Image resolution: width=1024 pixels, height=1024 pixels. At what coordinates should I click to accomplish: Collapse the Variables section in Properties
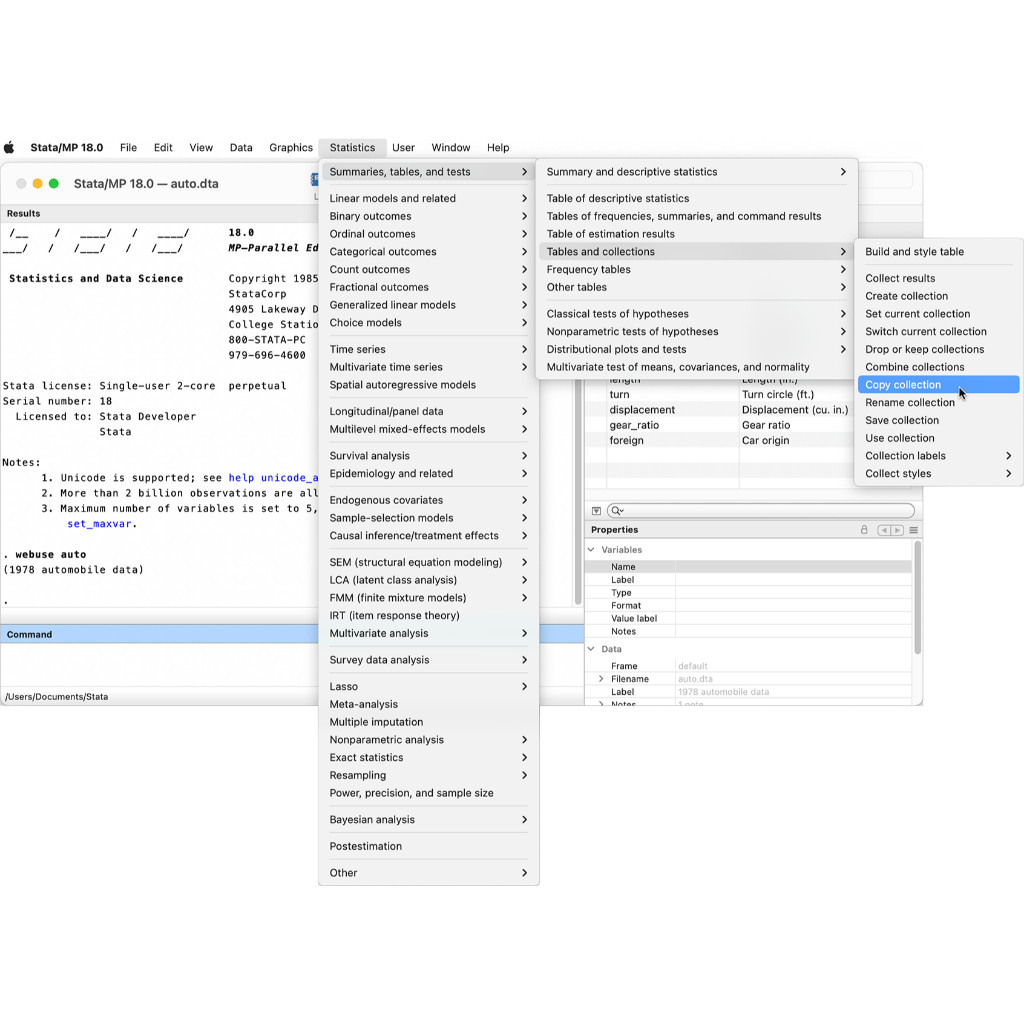click(x=591, y=550)
